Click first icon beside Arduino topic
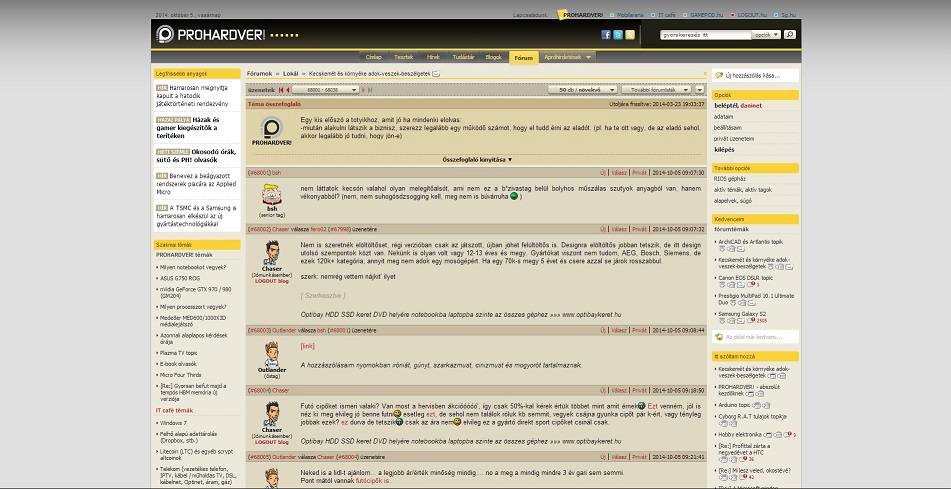 click(x=756, y=405)
